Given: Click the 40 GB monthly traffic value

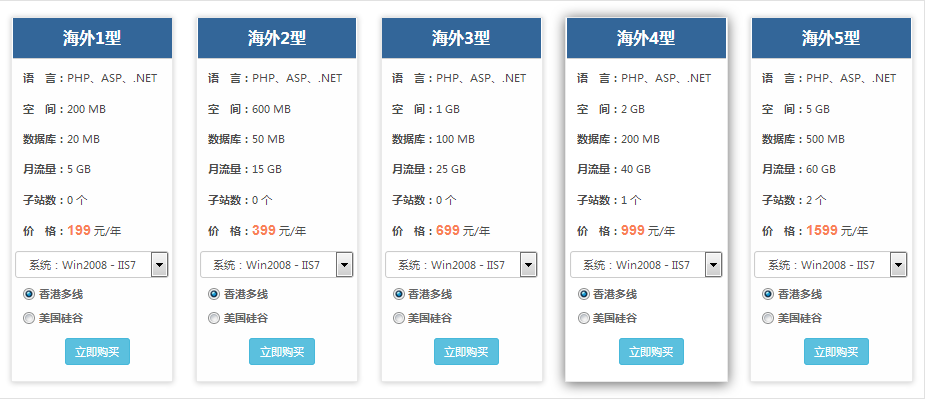Looking at the screenshot, I should tap(636, 170).
